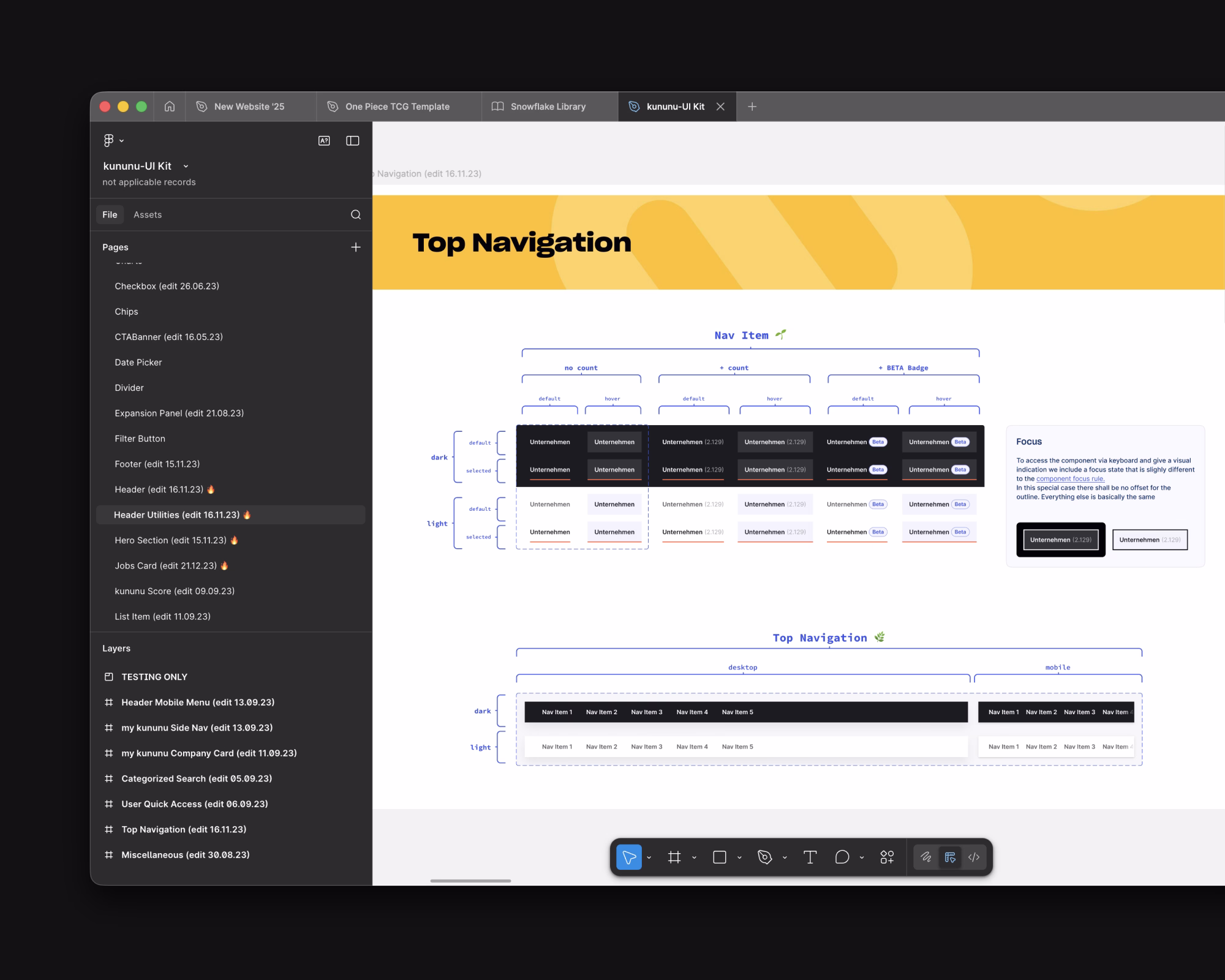
Task: Open the shape tool dropdown options
Action: pos(738,857)
